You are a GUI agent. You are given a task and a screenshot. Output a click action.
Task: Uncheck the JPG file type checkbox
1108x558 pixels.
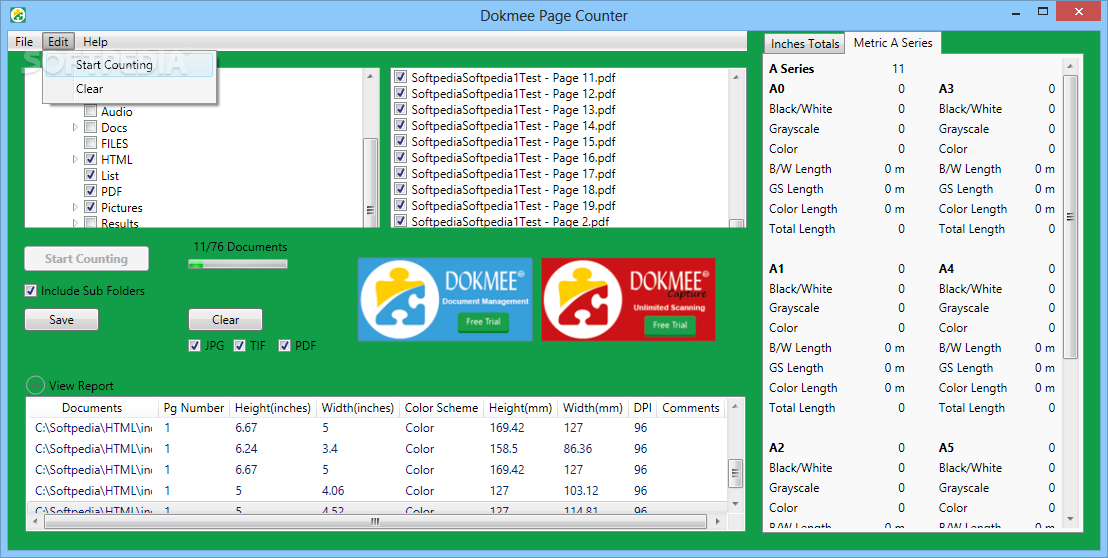point(195,345)
